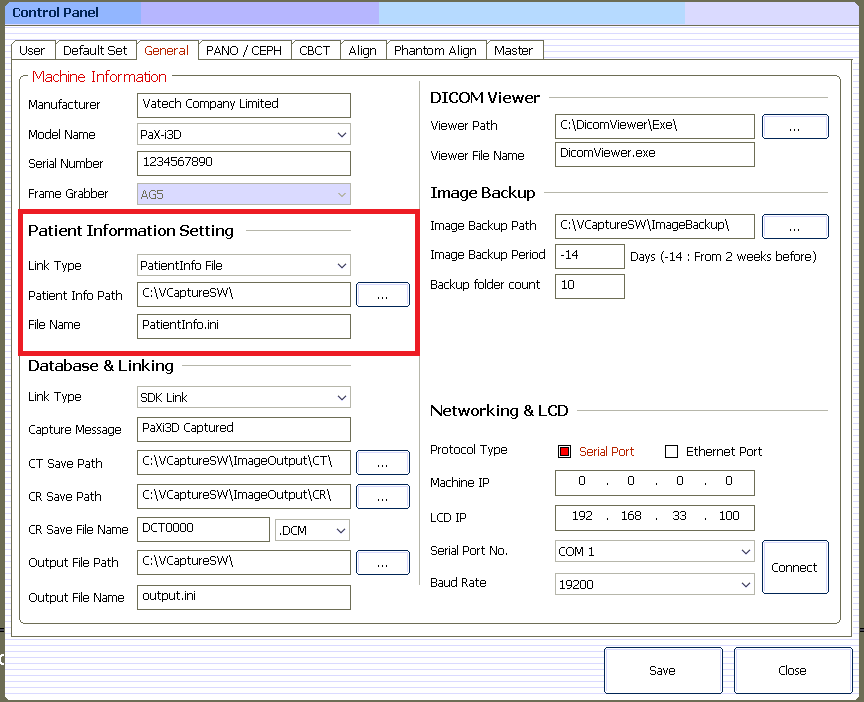
Task: Click the Manufacturer text field
Action: (x=244, y=105)
